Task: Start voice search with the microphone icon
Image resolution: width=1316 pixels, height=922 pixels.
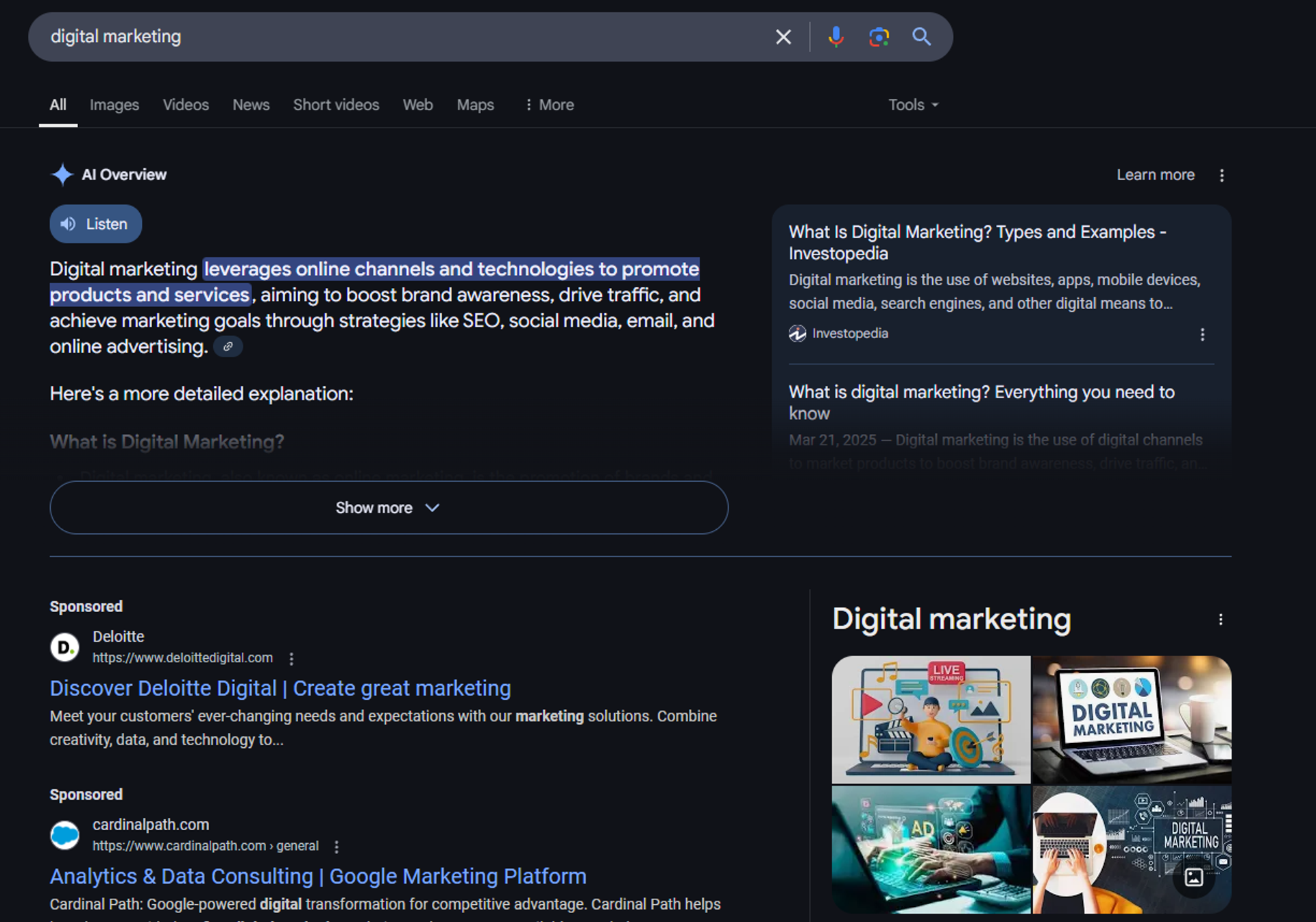Action: click(x=836, y=37)
